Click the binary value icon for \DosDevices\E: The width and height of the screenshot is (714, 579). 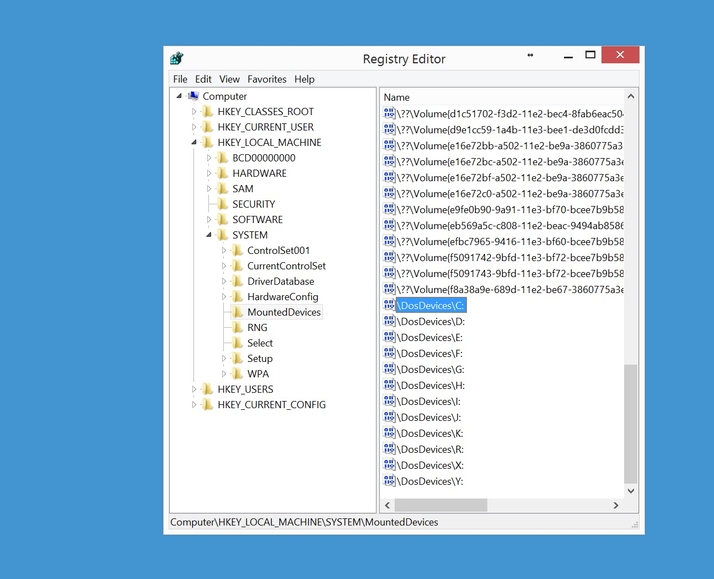coord(389,337)
